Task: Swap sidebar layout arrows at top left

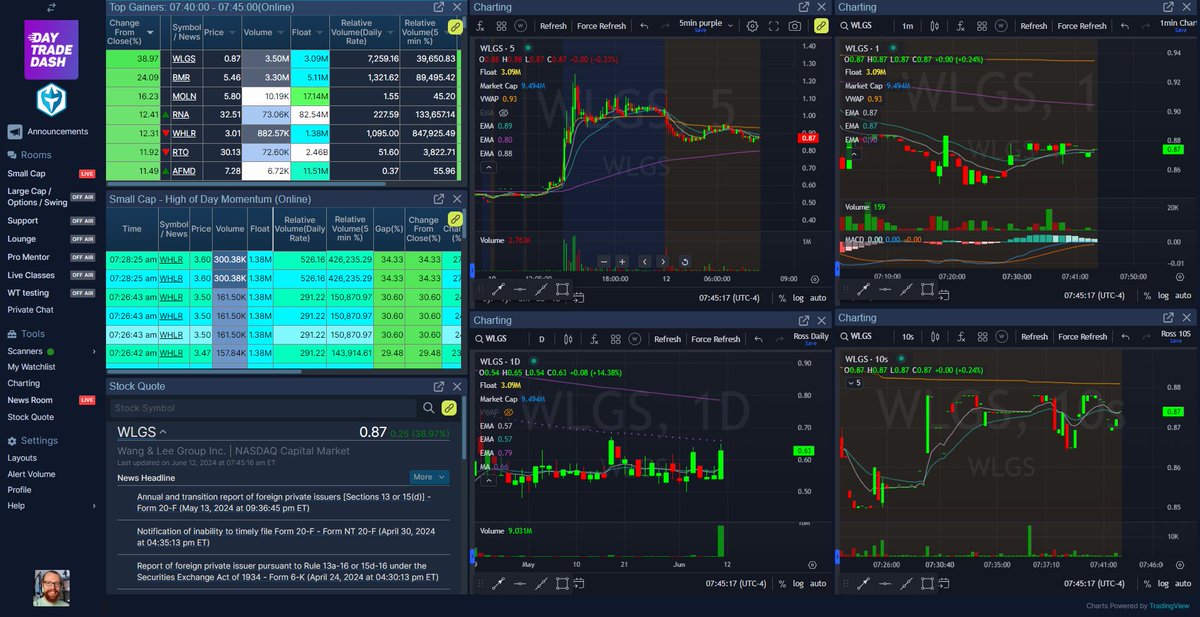Action: coord(51,7)
